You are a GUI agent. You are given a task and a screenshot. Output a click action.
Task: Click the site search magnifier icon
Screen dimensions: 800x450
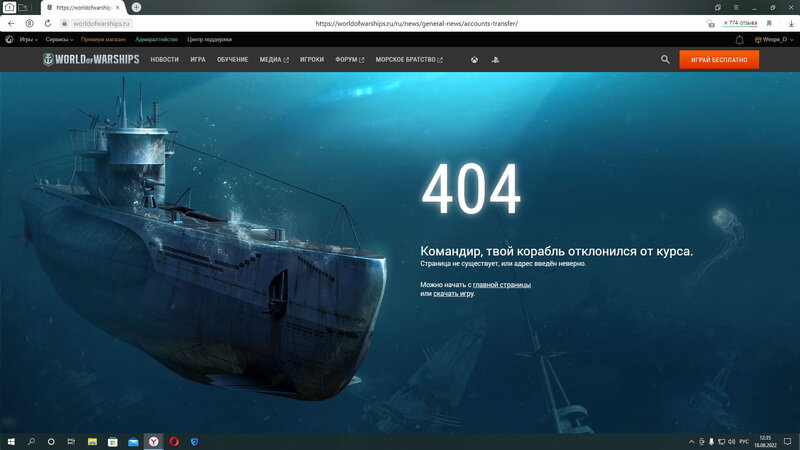[665, 59]
